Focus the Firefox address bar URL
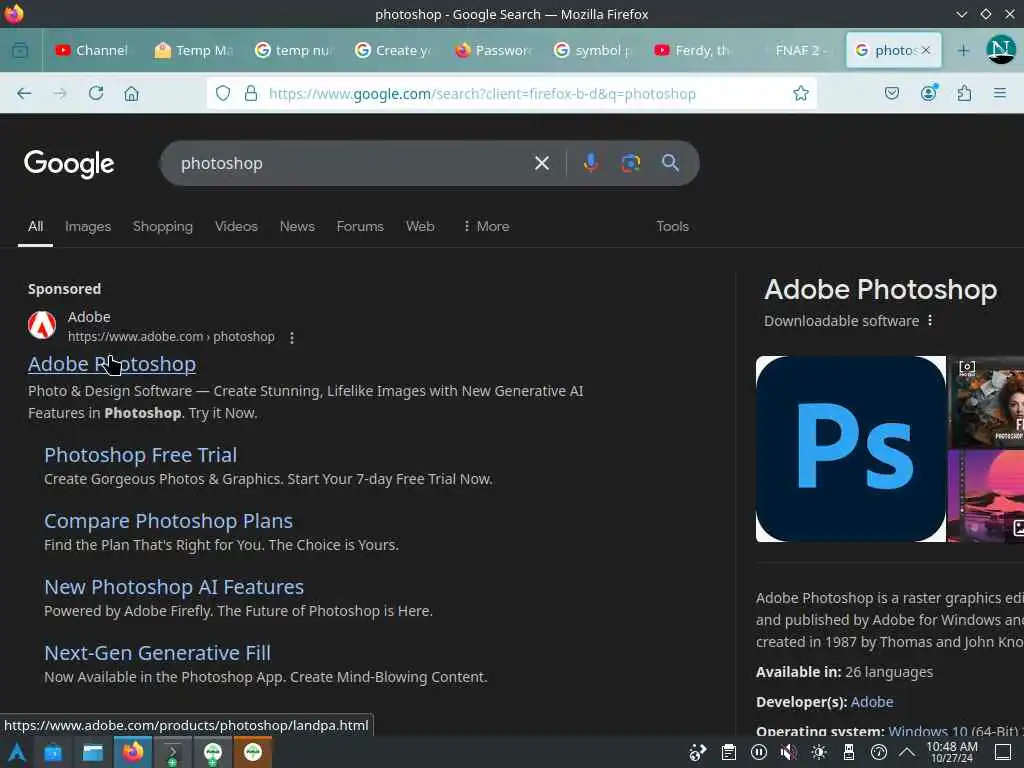 click(x=482, y=93)
